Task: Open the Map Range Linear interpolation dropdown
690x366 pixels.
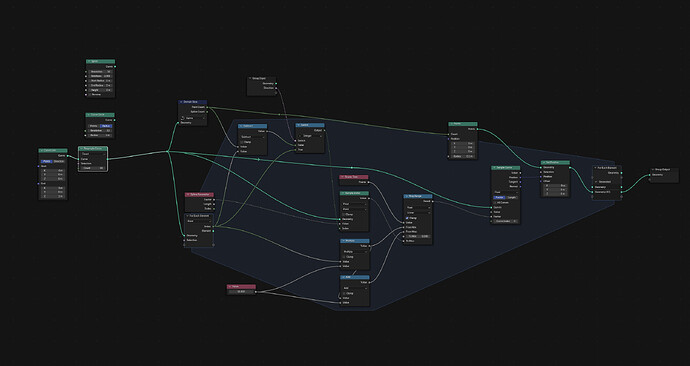Action: click(418, 213)
